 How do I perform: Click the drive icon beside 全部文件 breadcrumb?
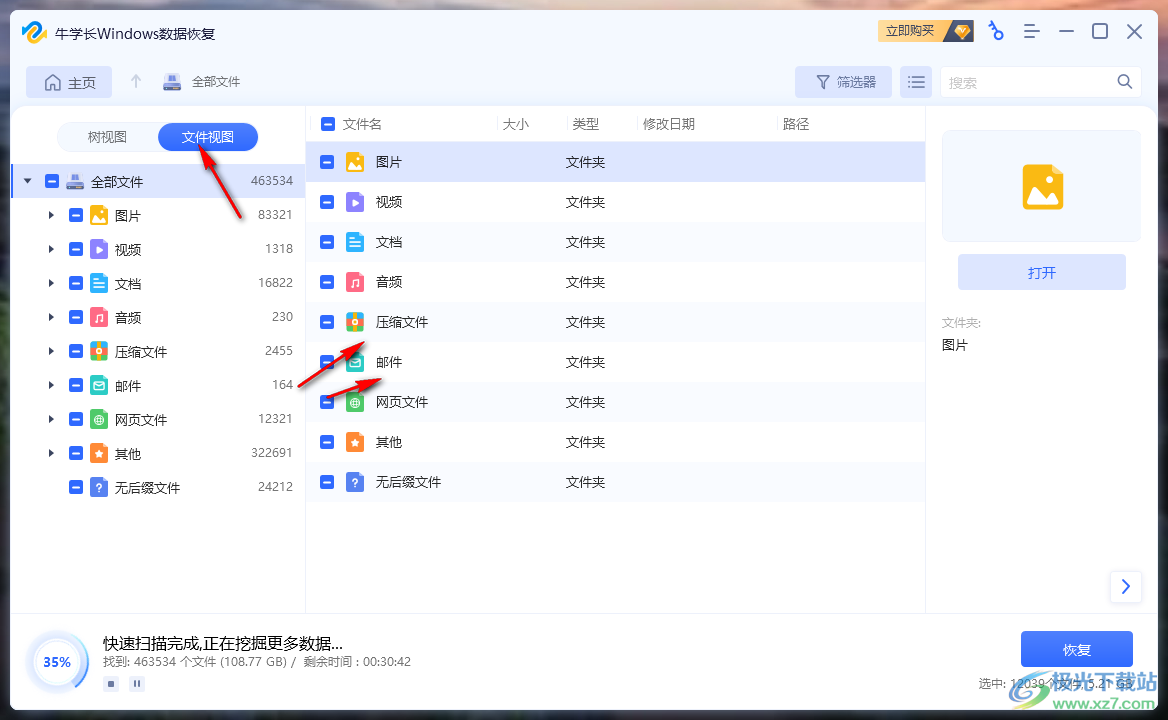point(172,82)
